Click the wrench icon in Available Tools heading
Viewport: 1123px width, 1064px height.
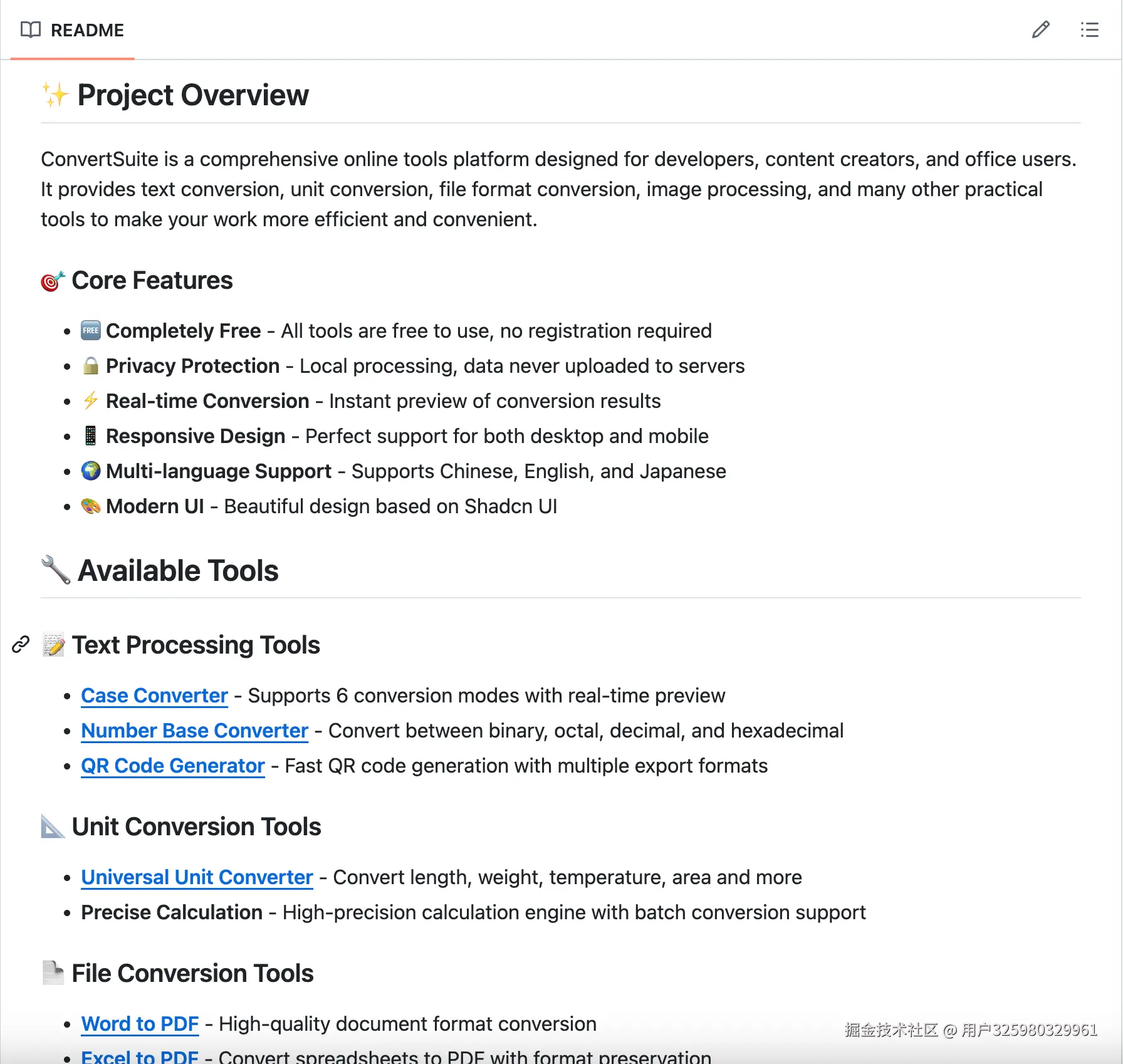click(55, 570)
